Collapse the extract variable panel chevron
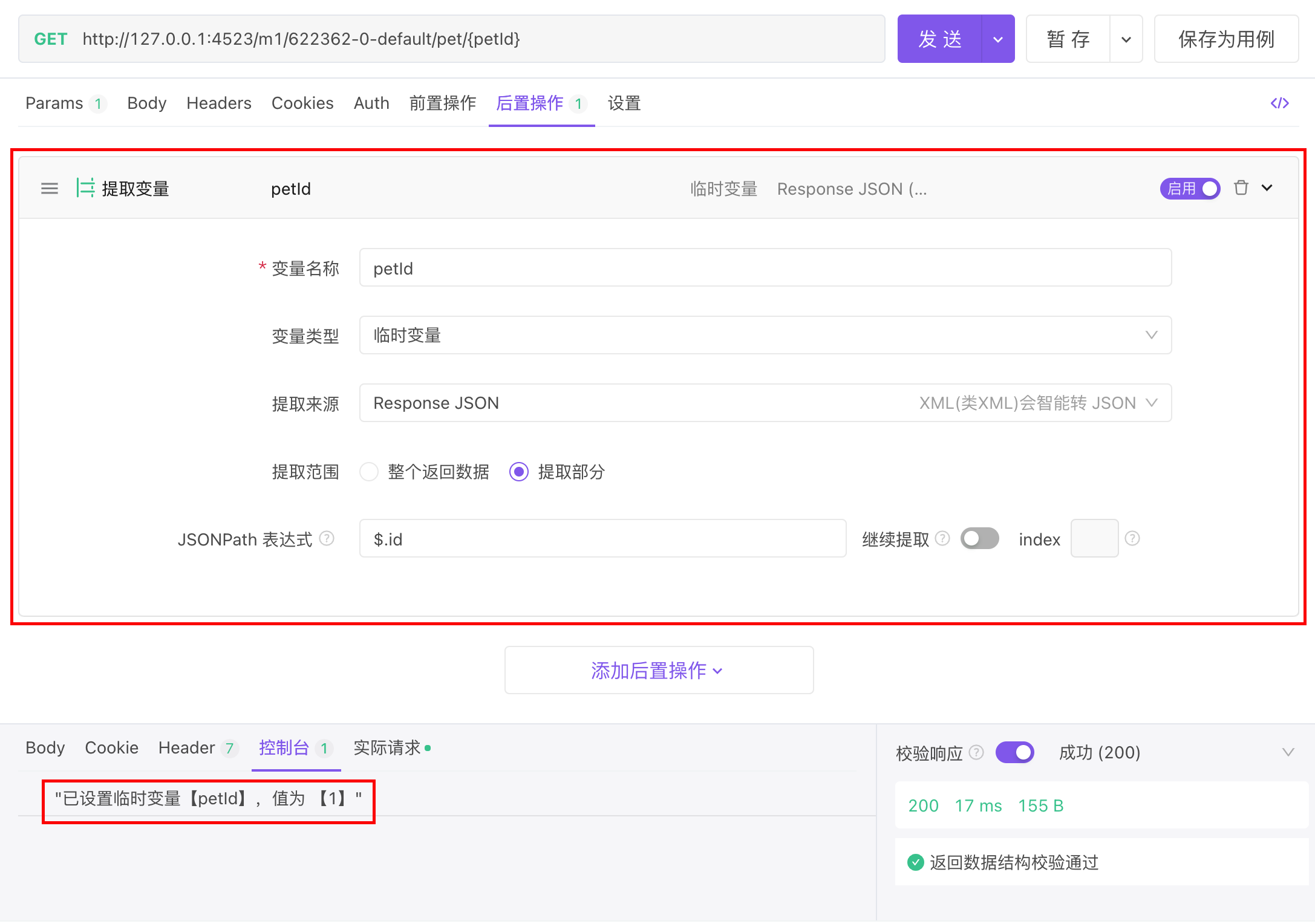Image resolution: width=1315 pixels, height=924 pixels. [1267, 188]
